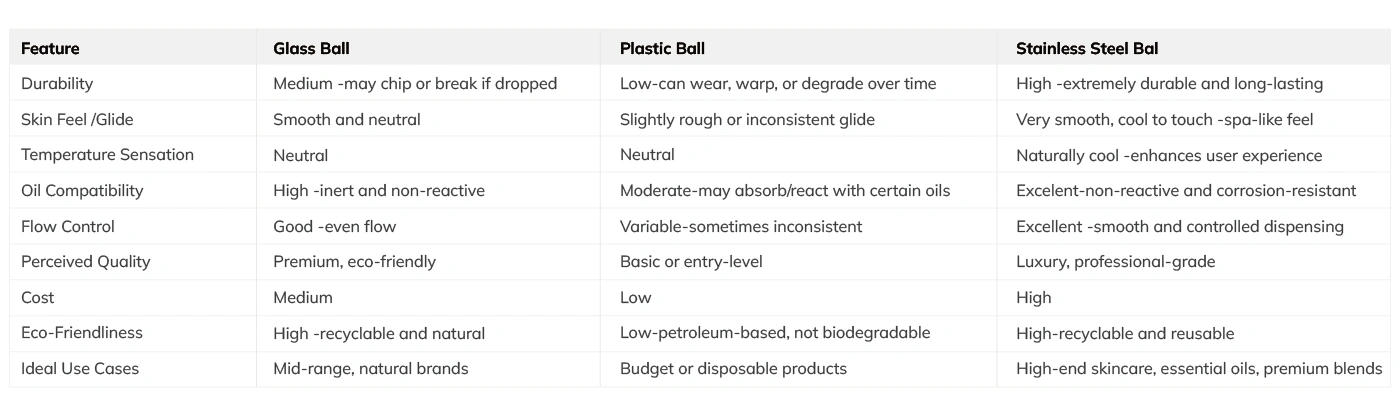Click the Temperature Sensation row label

click(x=107, y=155)
